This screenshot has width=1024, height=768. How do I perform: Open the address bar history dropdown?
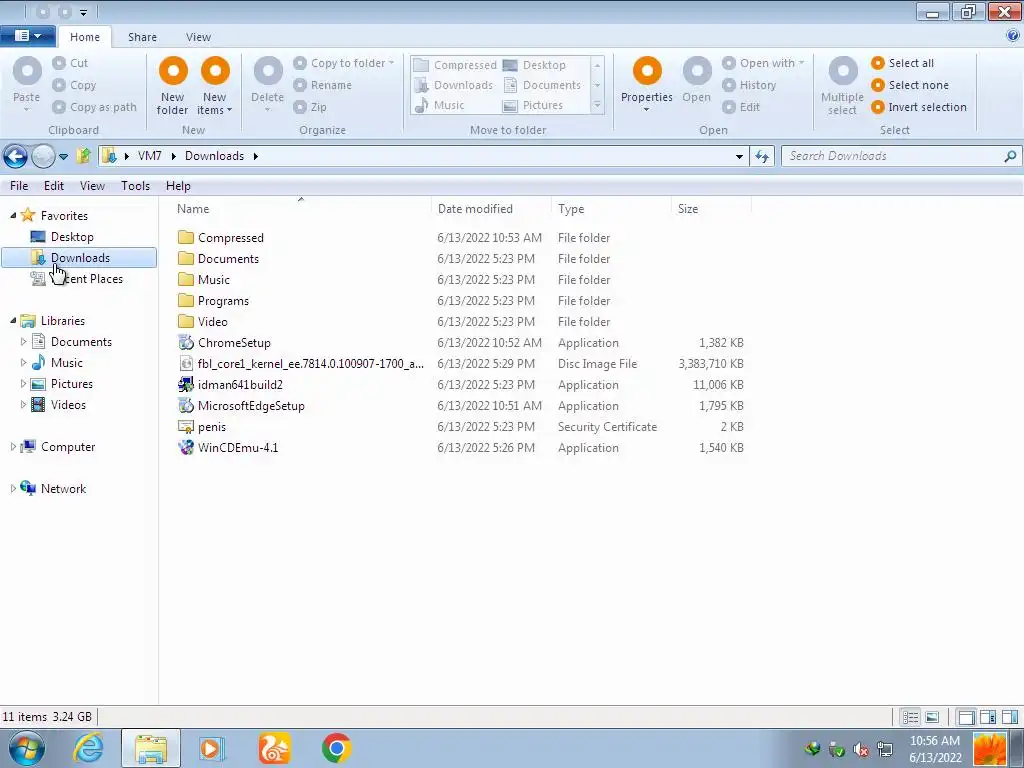click(x=739, y=157)
